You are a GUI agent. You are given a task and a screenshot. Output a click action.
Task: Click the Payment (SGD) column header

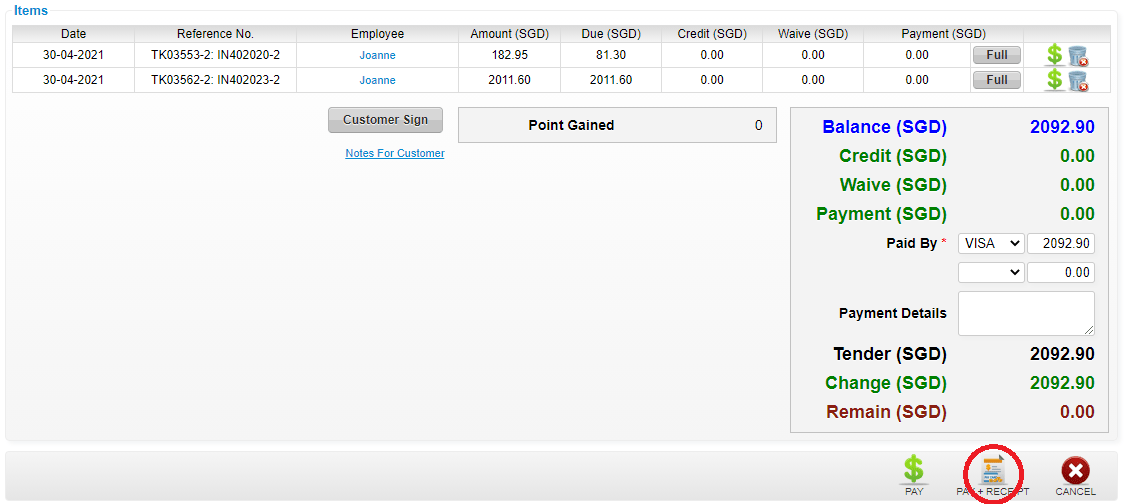pos(943,34)
